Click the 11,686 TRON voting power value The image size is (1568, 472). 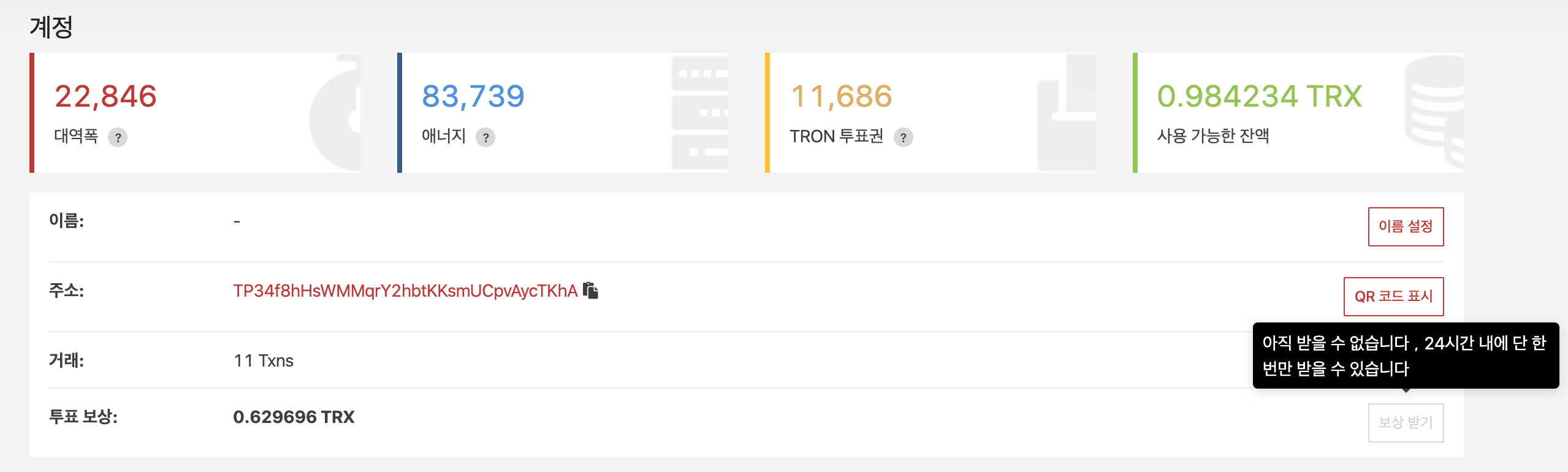(x=841, y=96)
